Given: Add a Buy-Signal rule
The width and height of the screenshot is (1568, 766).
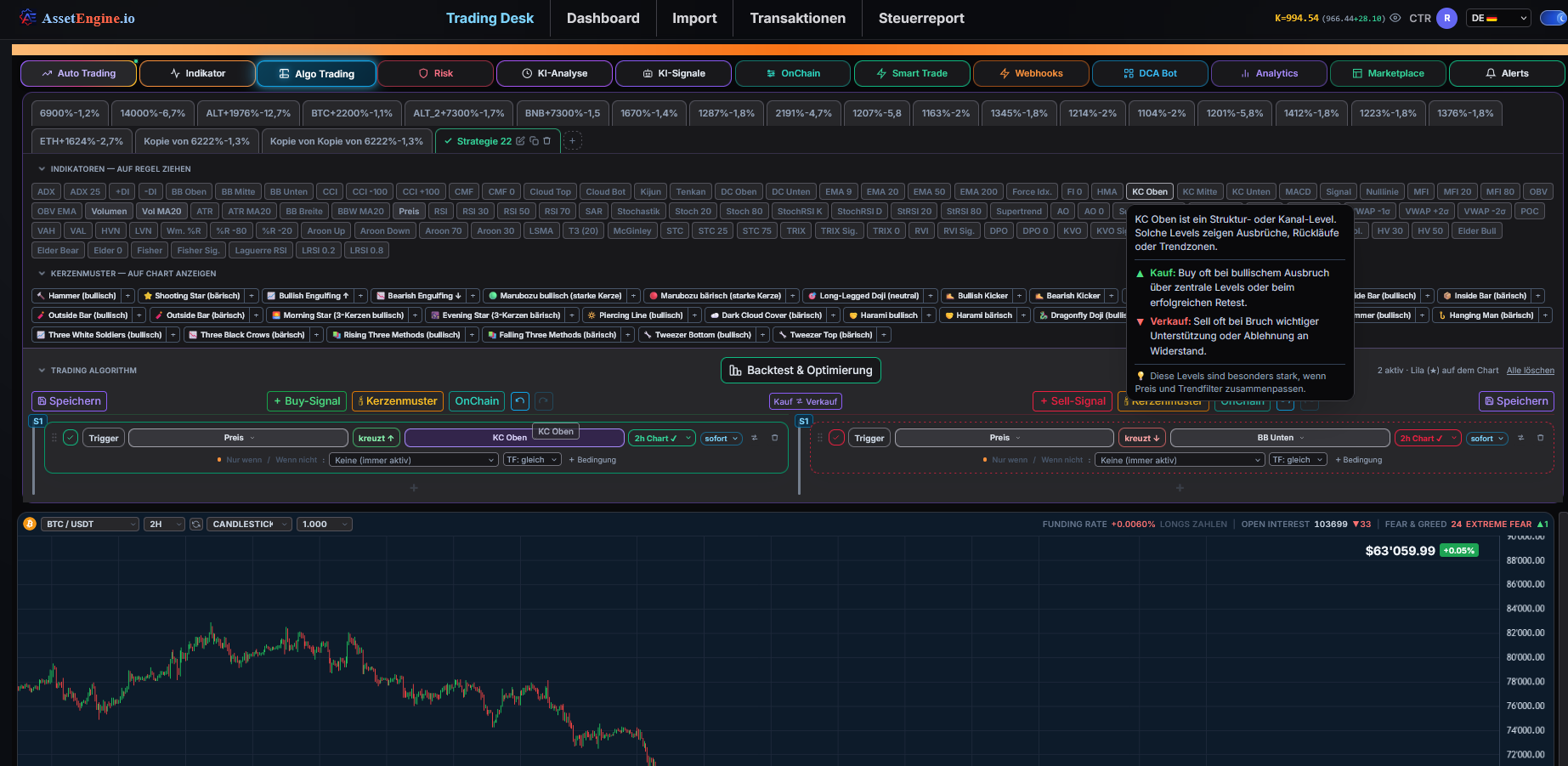Looking at the screenshot, I should (307, 401).
